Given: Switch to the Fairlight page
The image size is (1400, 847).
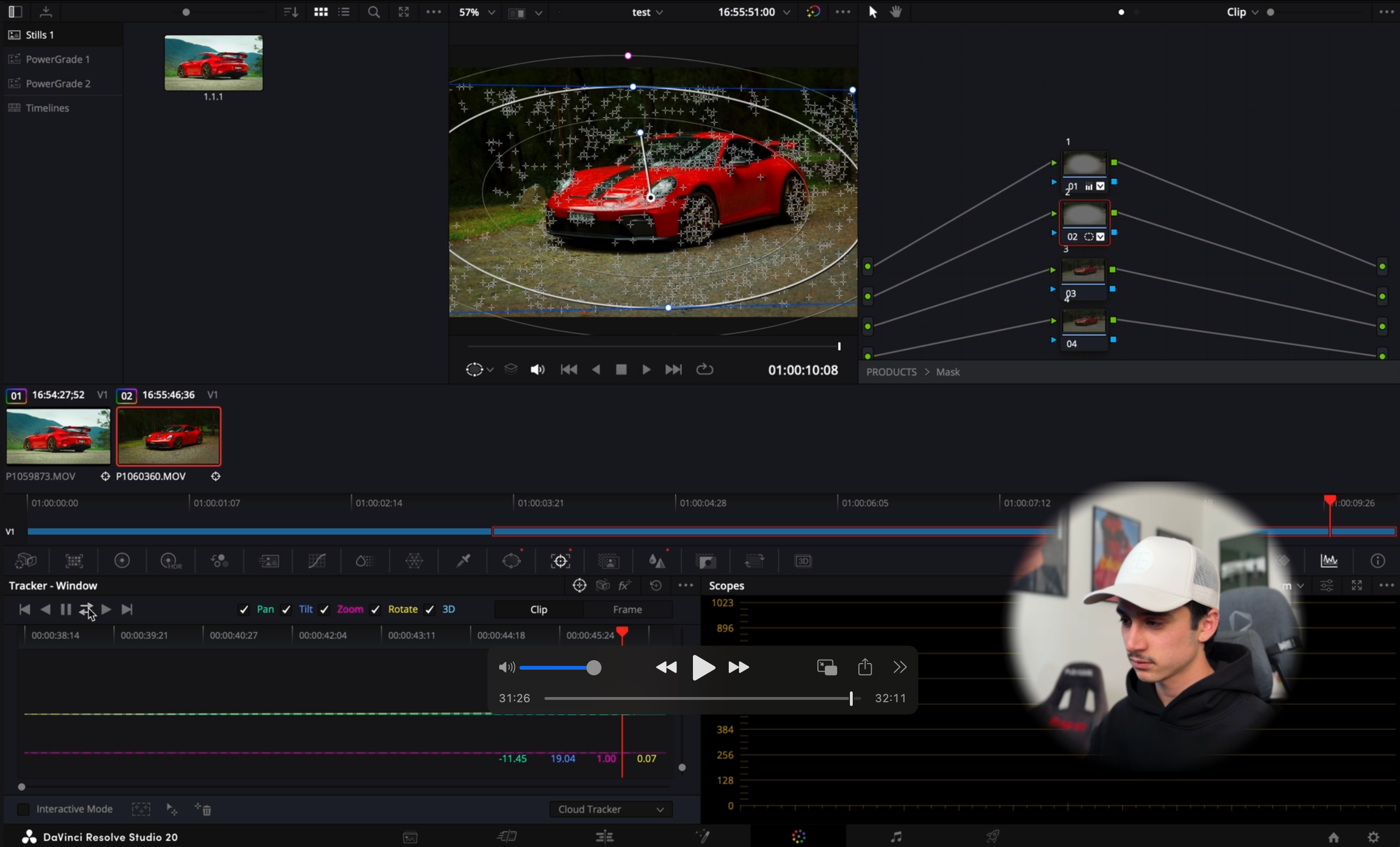Looking at the screenshot, I should pos(896,837).
